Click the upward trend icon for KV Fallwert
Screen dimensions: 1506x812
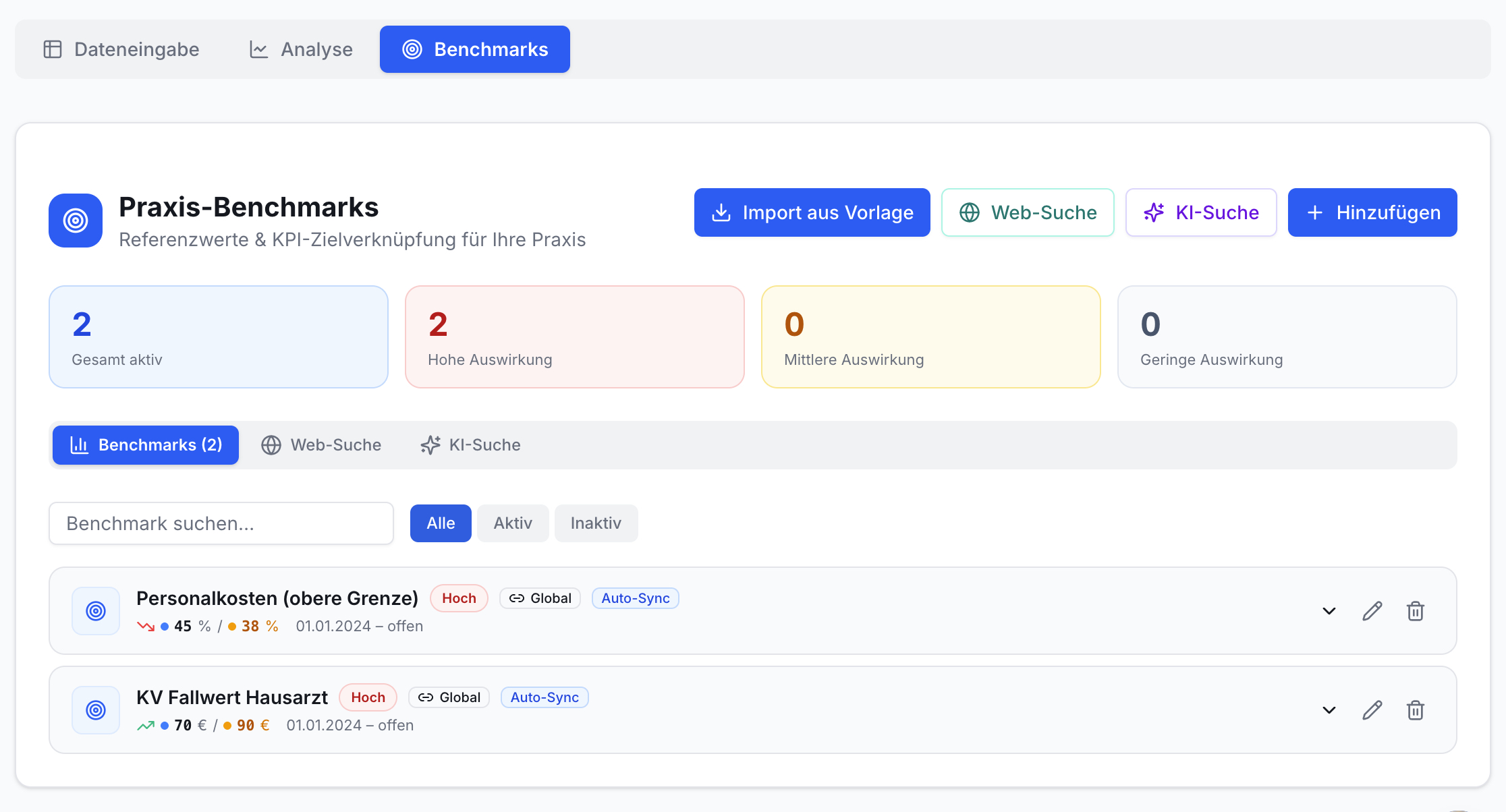coord(146,726)
